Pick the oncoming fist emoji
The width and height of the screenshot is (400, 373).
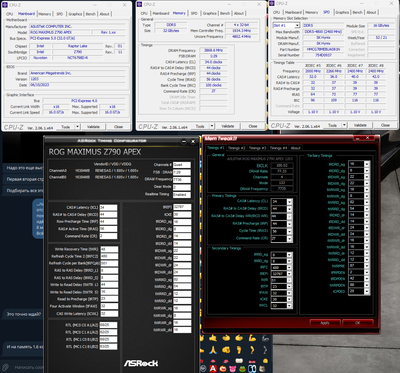[226, 350]
